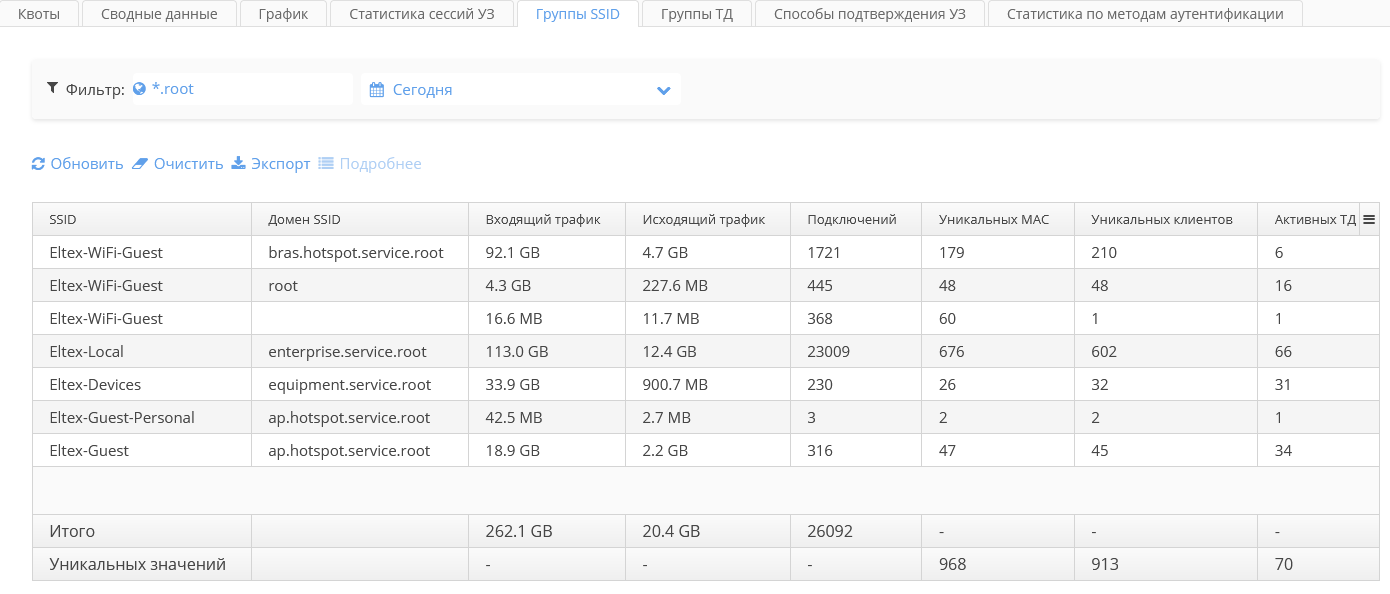
Task: Click the list icon beside Подробнее
Action: pos(326,163)
